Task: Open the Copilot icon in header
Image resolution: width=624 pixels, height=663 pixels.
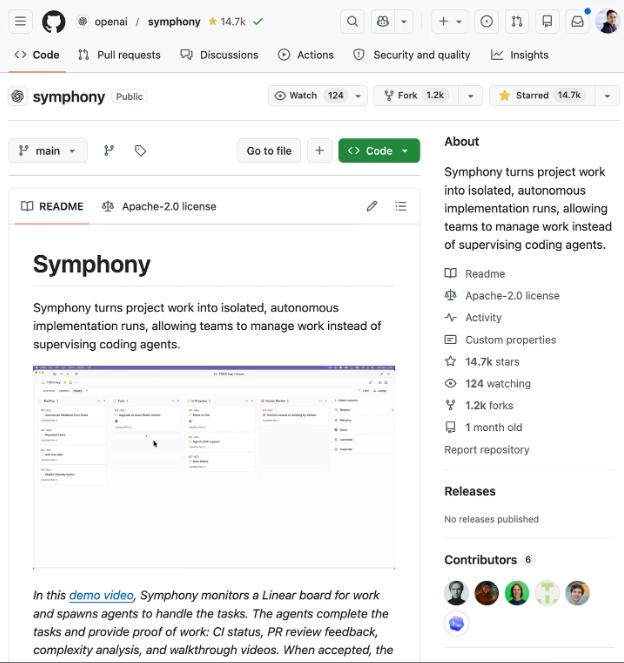Action: 382,21
